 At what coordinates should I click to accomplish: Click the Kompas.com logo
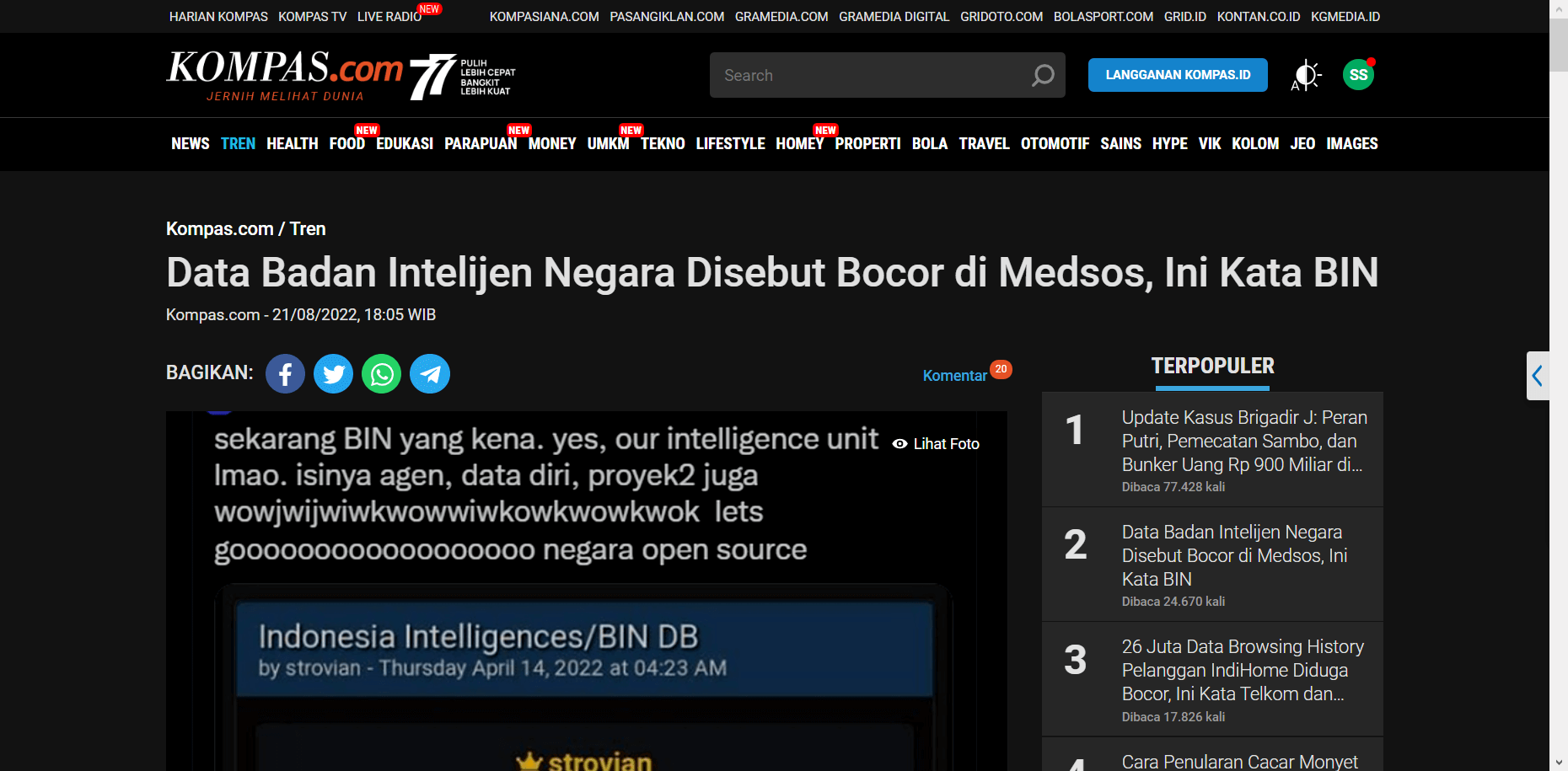point(285,76)
